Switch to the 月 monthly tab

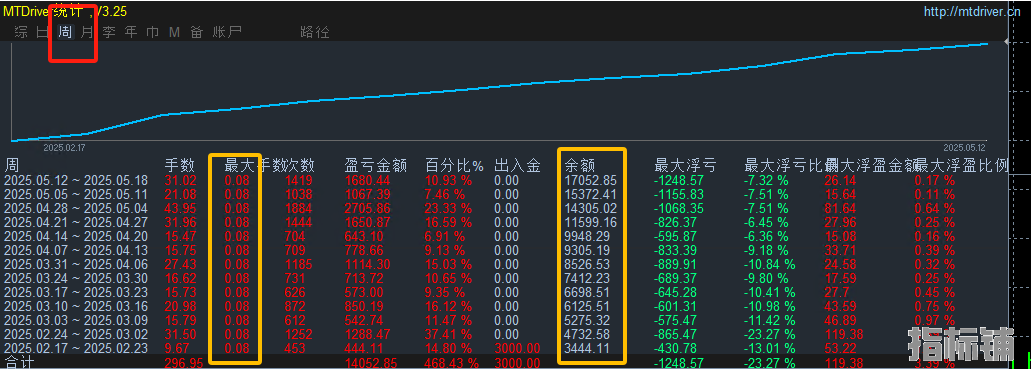tap(87, 32)
